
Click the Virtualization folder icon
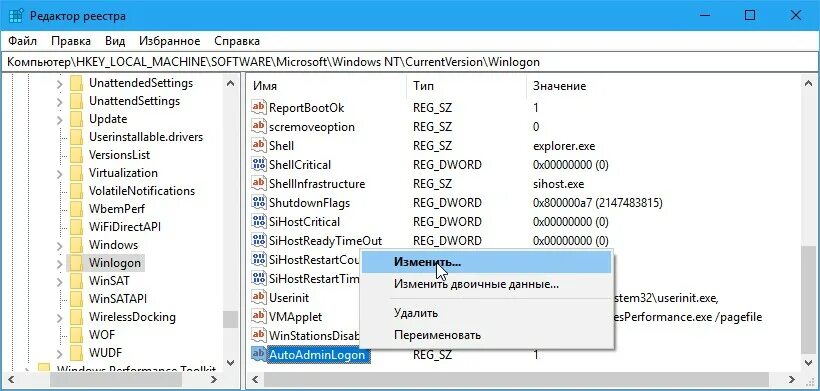point(76,172)
